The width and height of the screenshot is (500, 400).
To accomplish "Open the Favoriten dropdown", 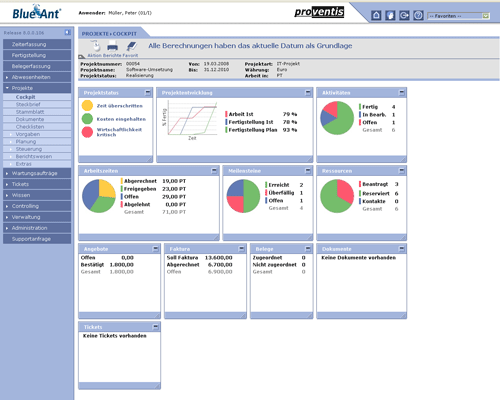I will tap(459, 16).
